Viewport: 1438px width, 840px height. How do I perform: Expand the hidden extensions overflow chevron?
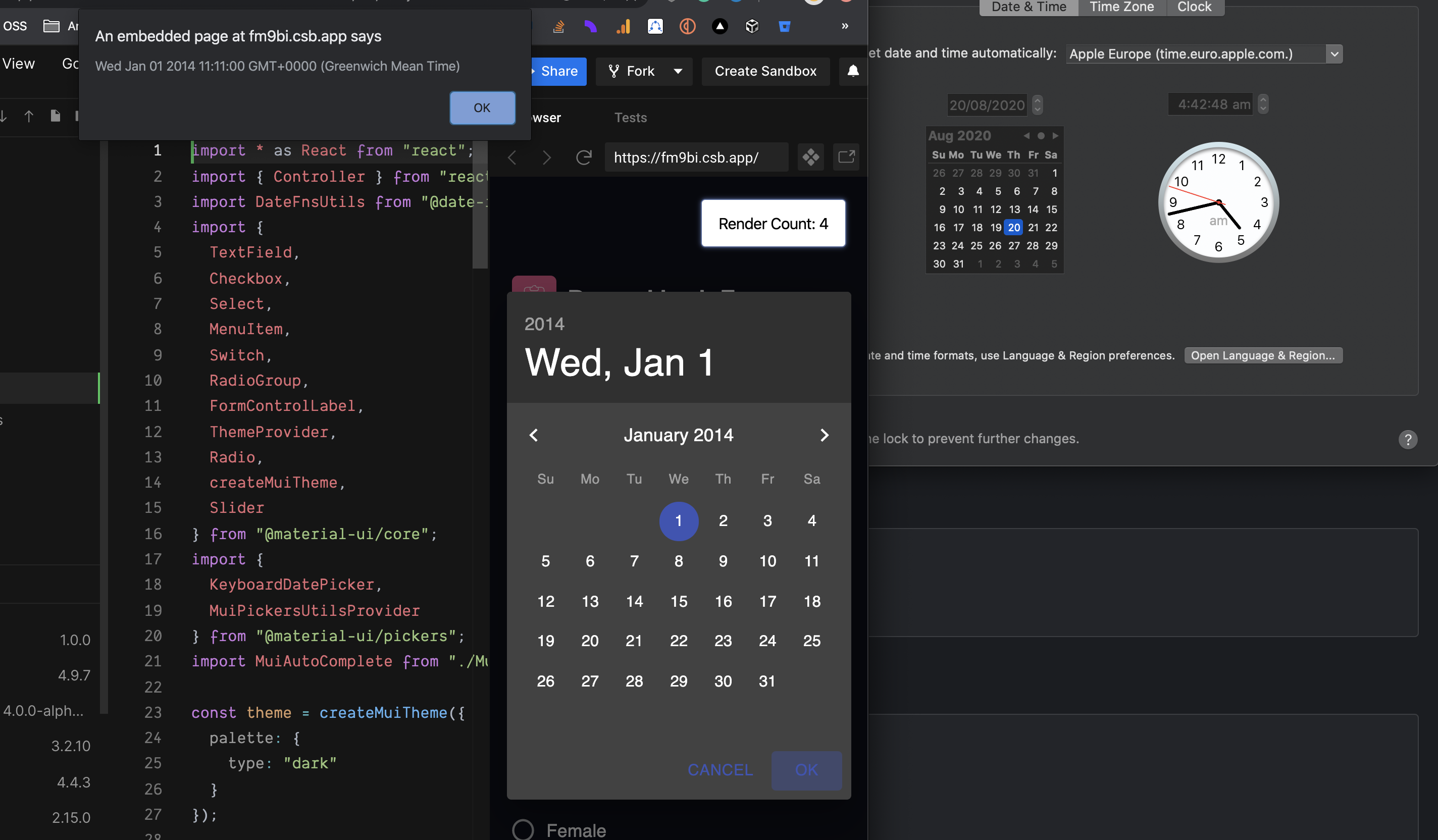pyautogui.click(x=845, y=26)
